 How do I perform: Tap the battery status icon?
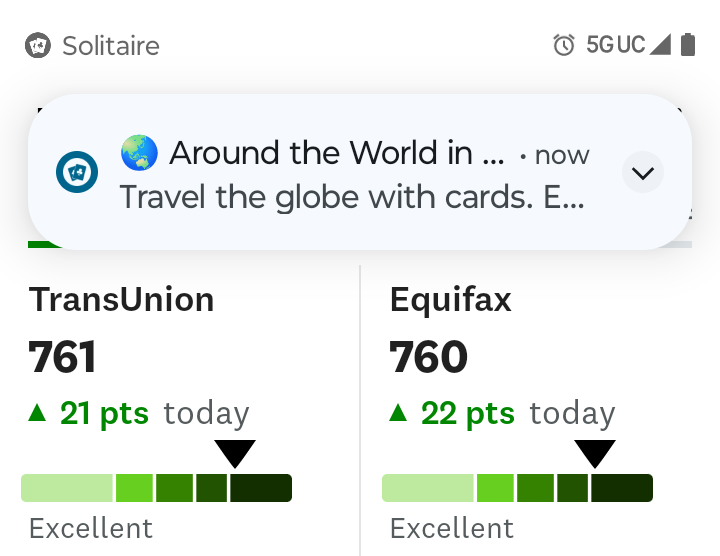click(x=688, y=45)
